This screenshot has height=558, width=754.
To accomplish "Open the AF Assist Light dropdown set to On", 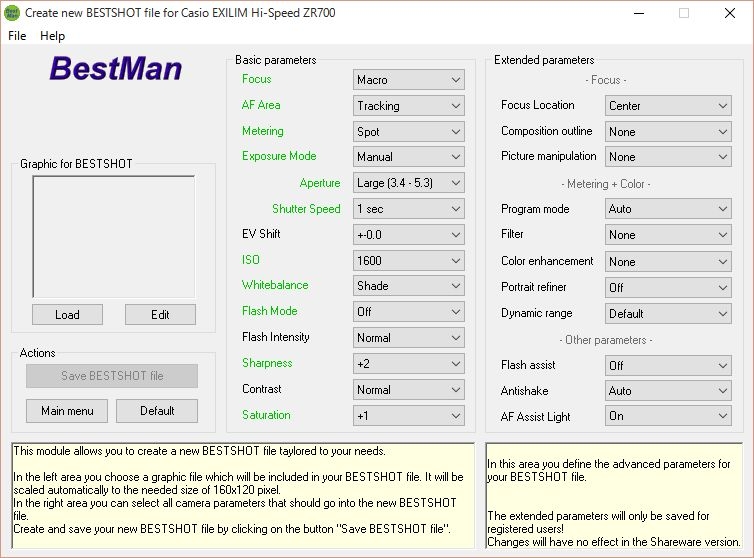I will 668,416.
